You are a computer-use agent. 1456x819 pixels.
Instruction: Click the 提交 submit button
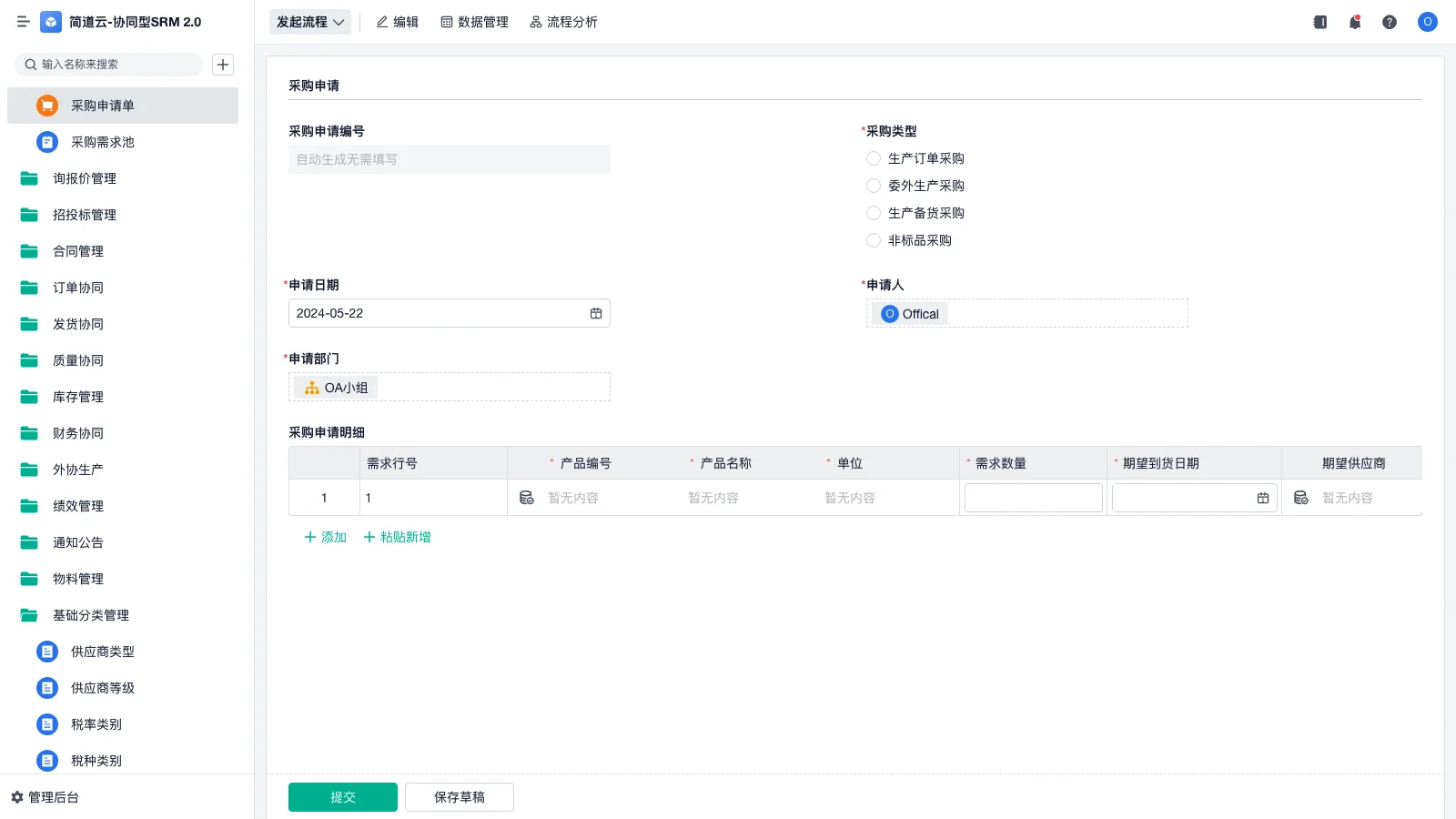tap(343, 797)
